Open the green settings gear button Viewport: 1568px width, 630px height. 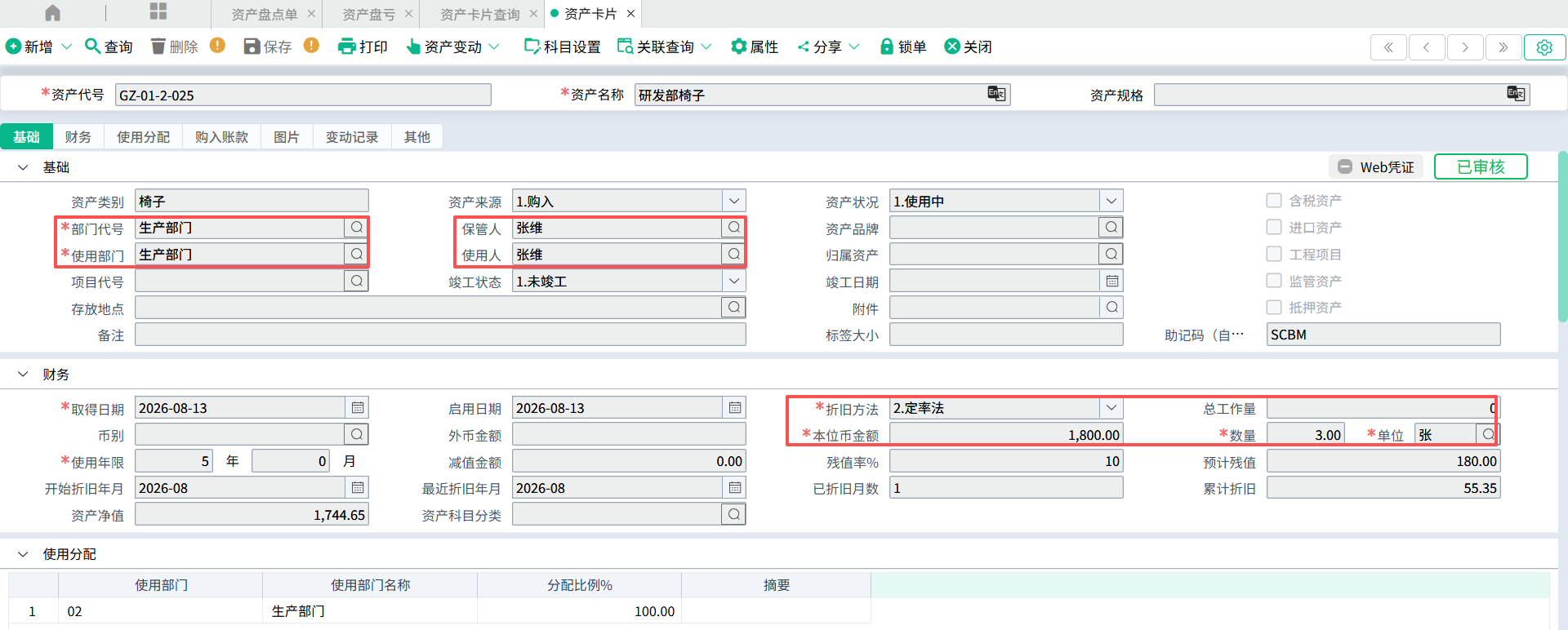click(1544, 47)
